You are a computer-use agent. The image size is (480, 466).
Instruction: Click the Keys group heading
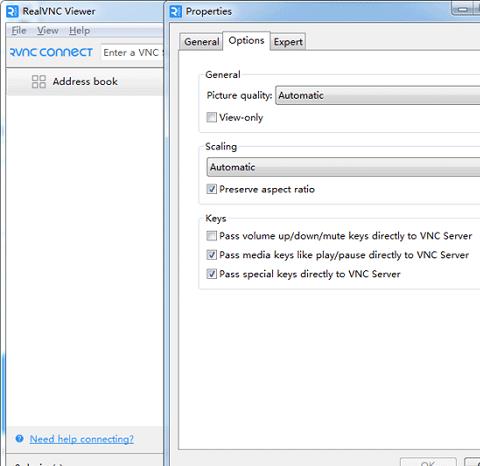pos(216,218)
